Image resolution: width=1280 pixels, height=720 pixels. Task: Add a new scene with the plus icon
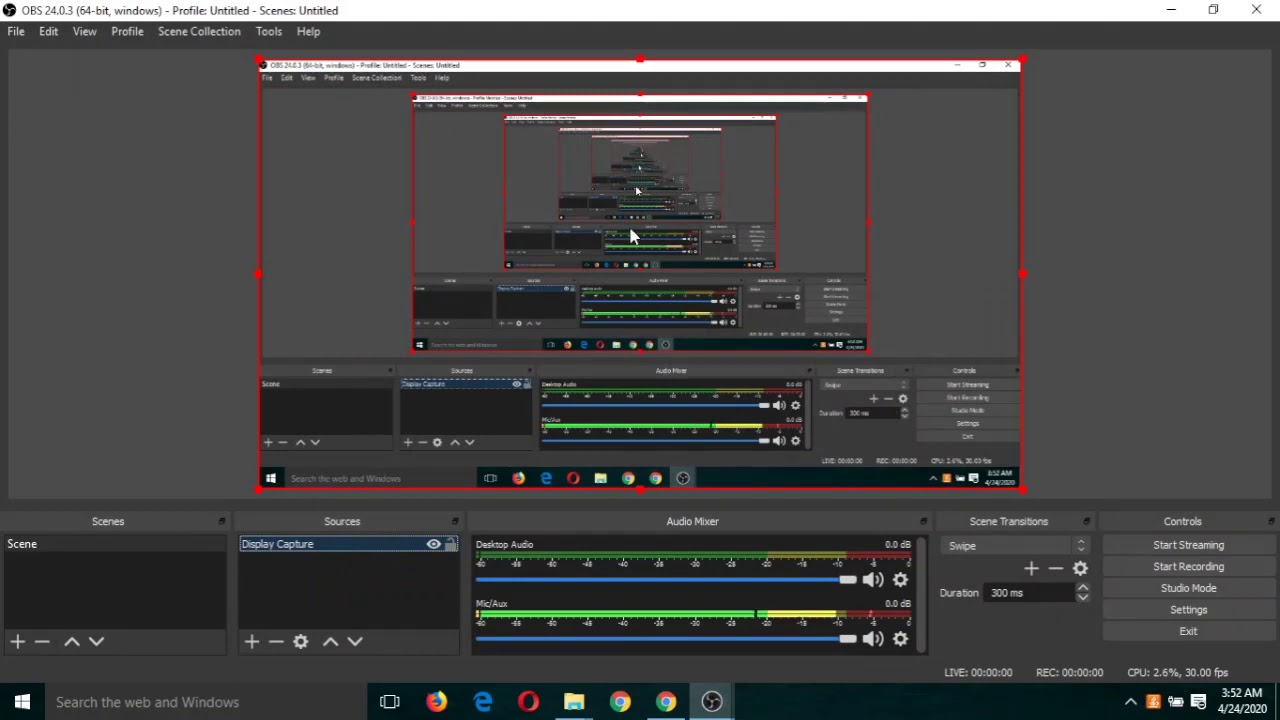[18, 641]
